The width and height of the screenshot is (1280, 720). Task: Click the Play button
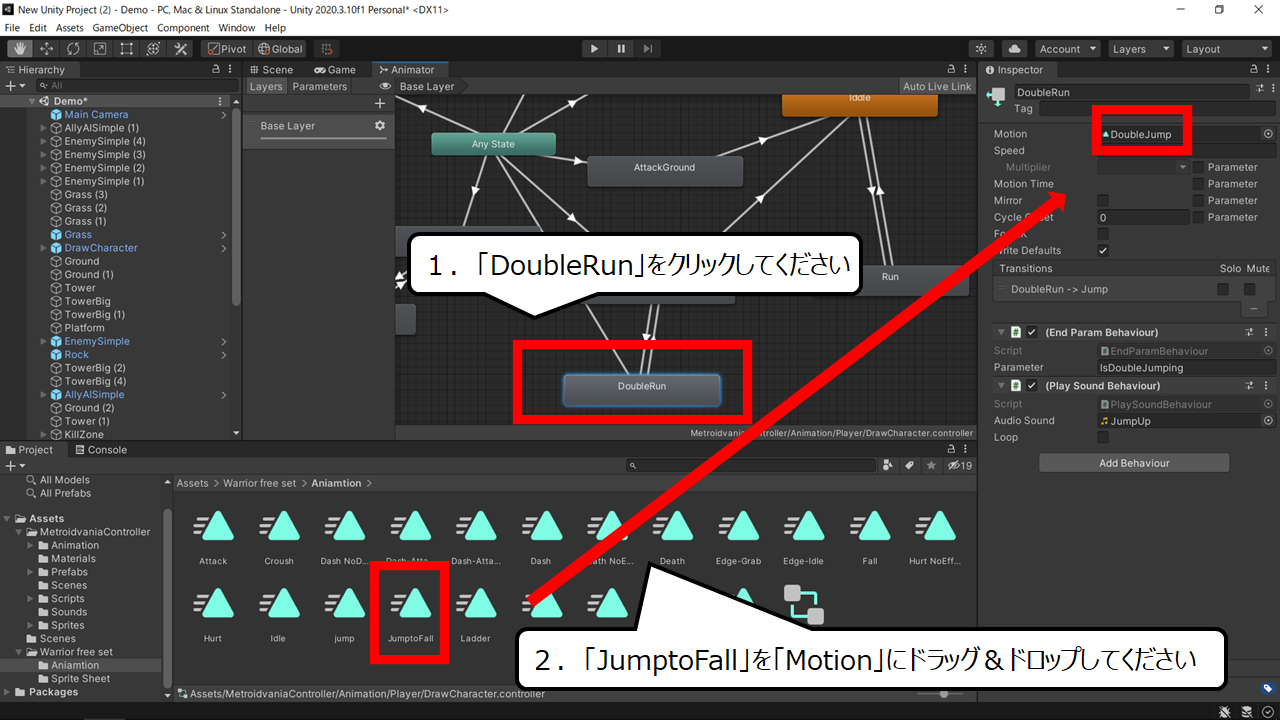point(594,49)
